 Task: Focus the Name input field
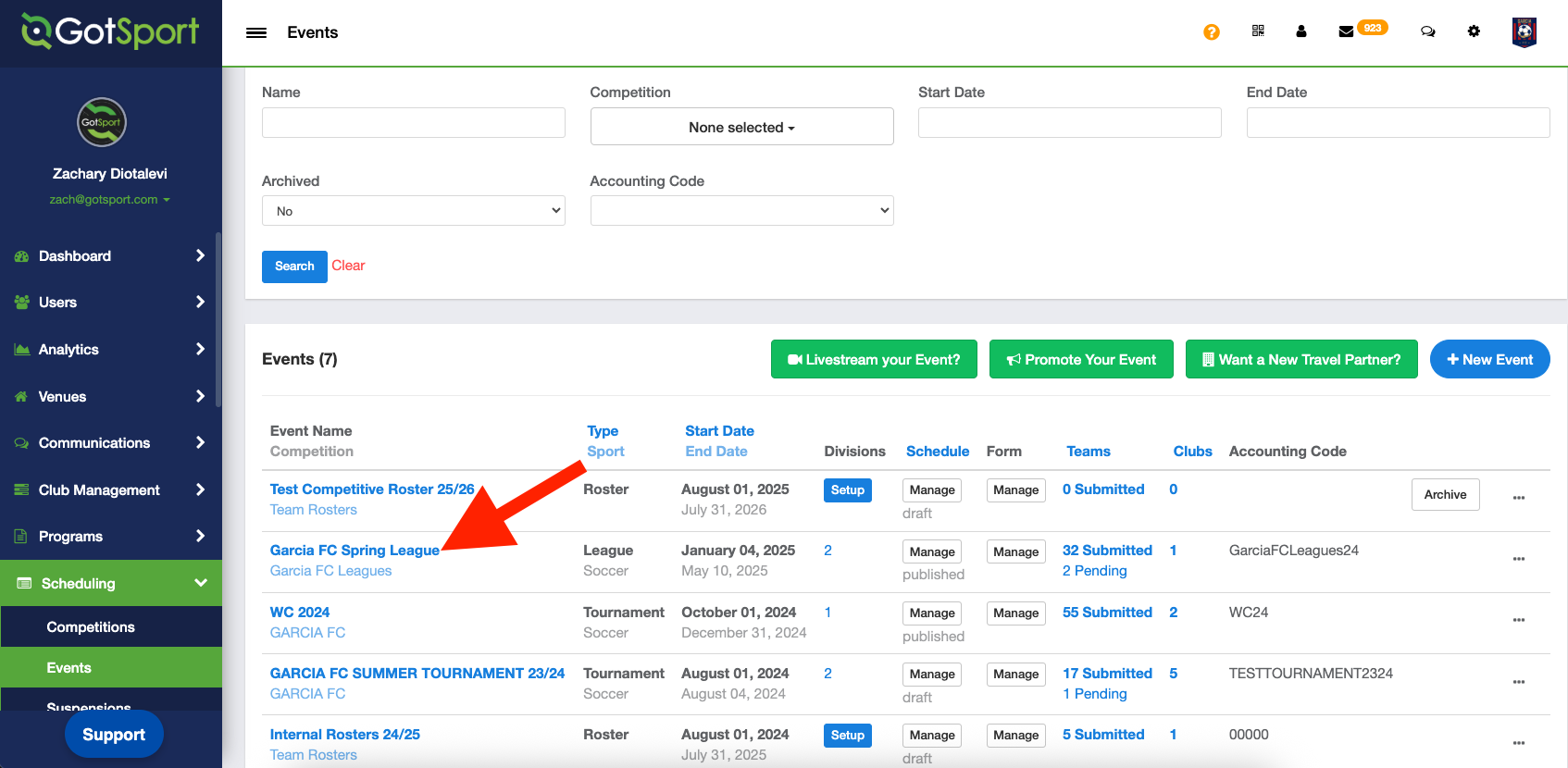[x=413, y=123]
